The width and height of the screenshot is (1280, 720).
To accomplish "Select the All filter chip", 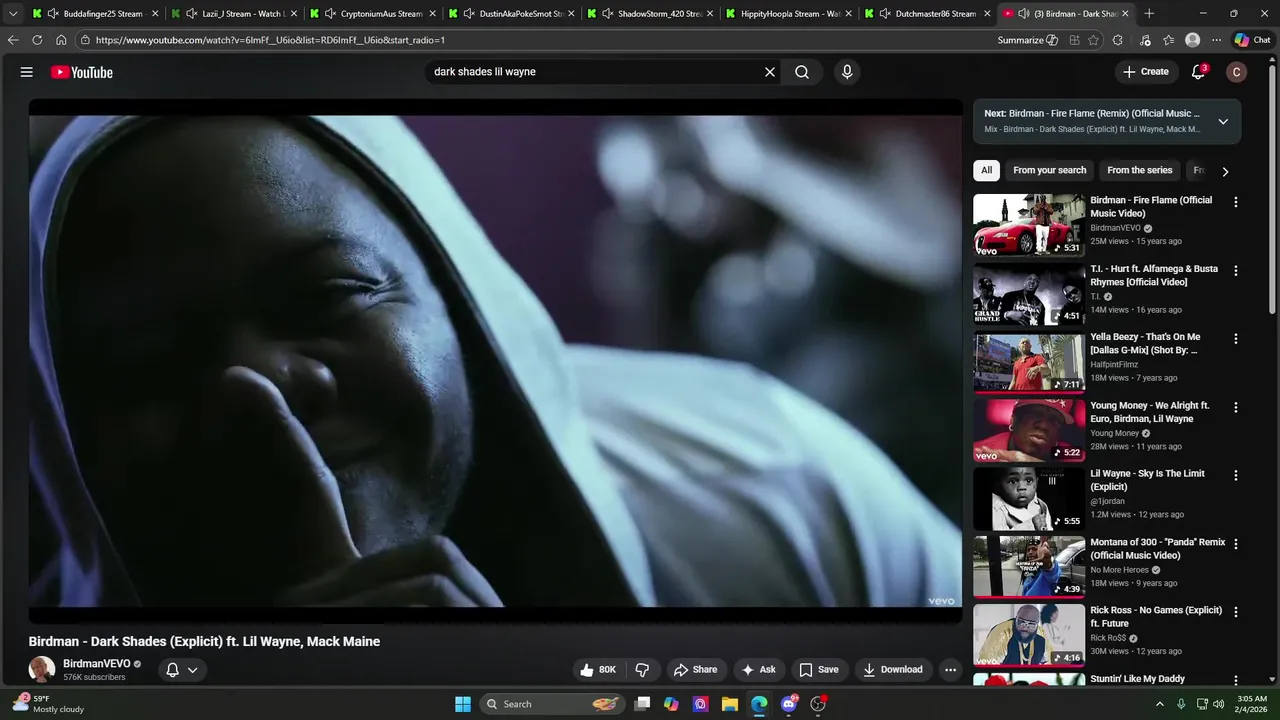I will coord(986,170).
